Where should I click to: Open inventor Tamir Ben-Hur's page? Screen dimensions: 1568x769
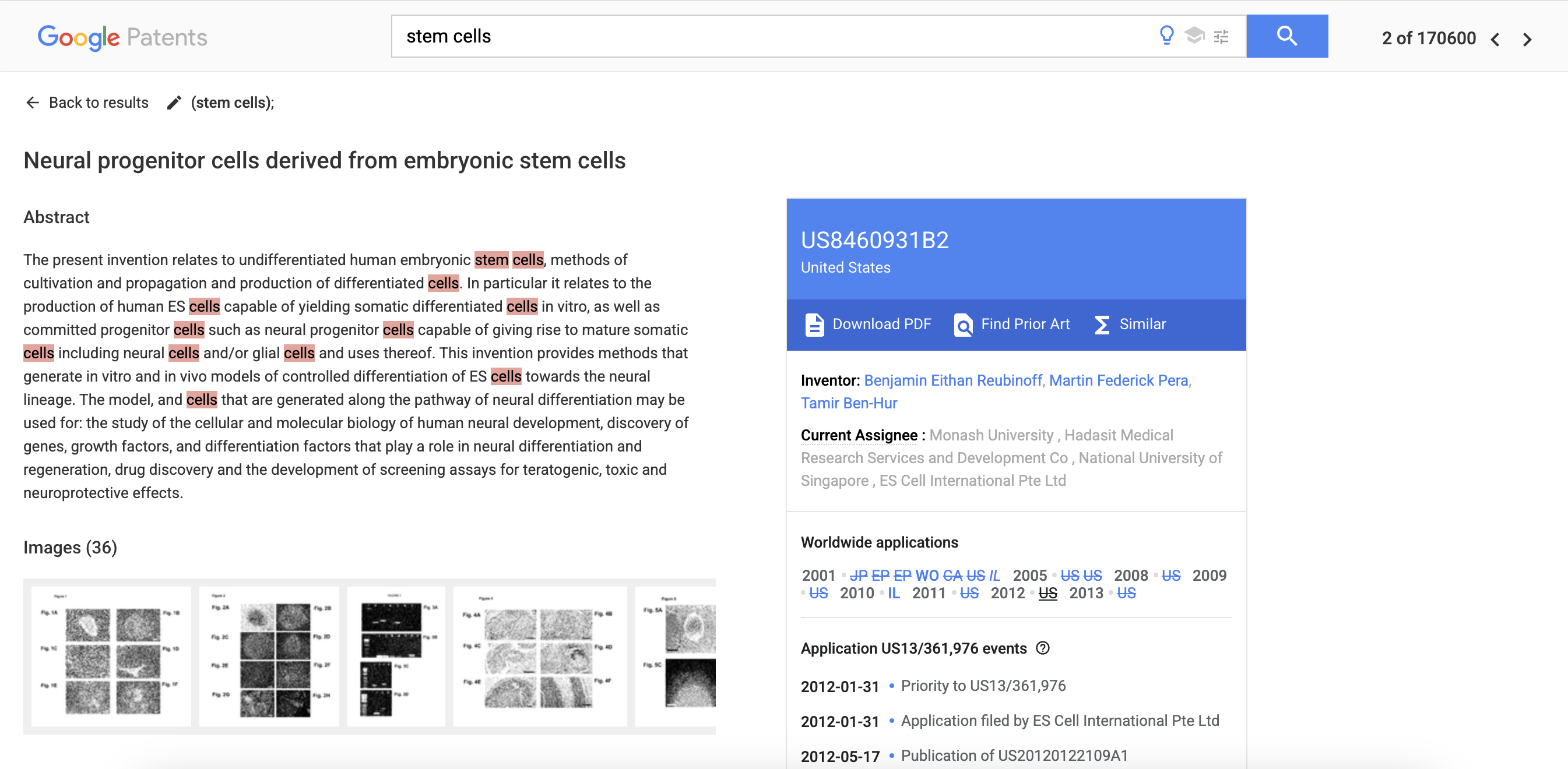849,403
